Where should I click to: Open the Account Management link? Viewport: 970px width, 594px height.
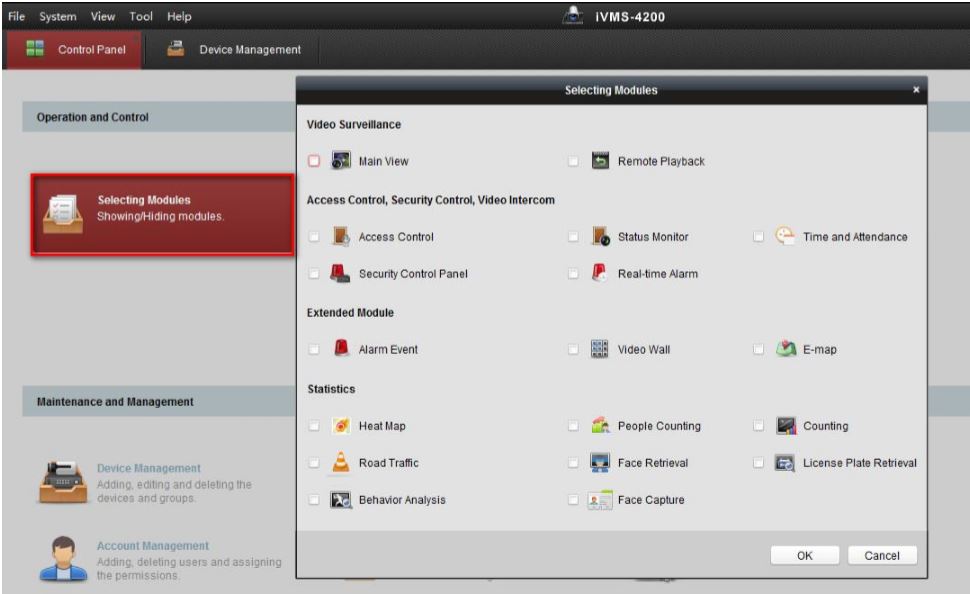(153, 546)
